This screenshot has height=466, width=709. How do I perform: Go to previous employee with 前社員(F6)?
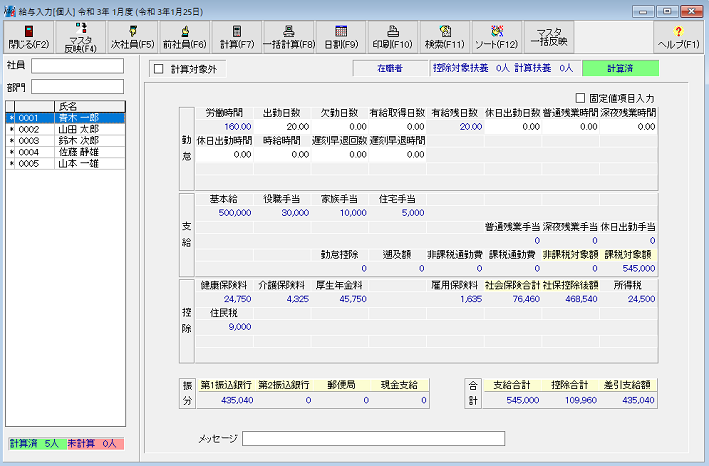tap(184, 38)
